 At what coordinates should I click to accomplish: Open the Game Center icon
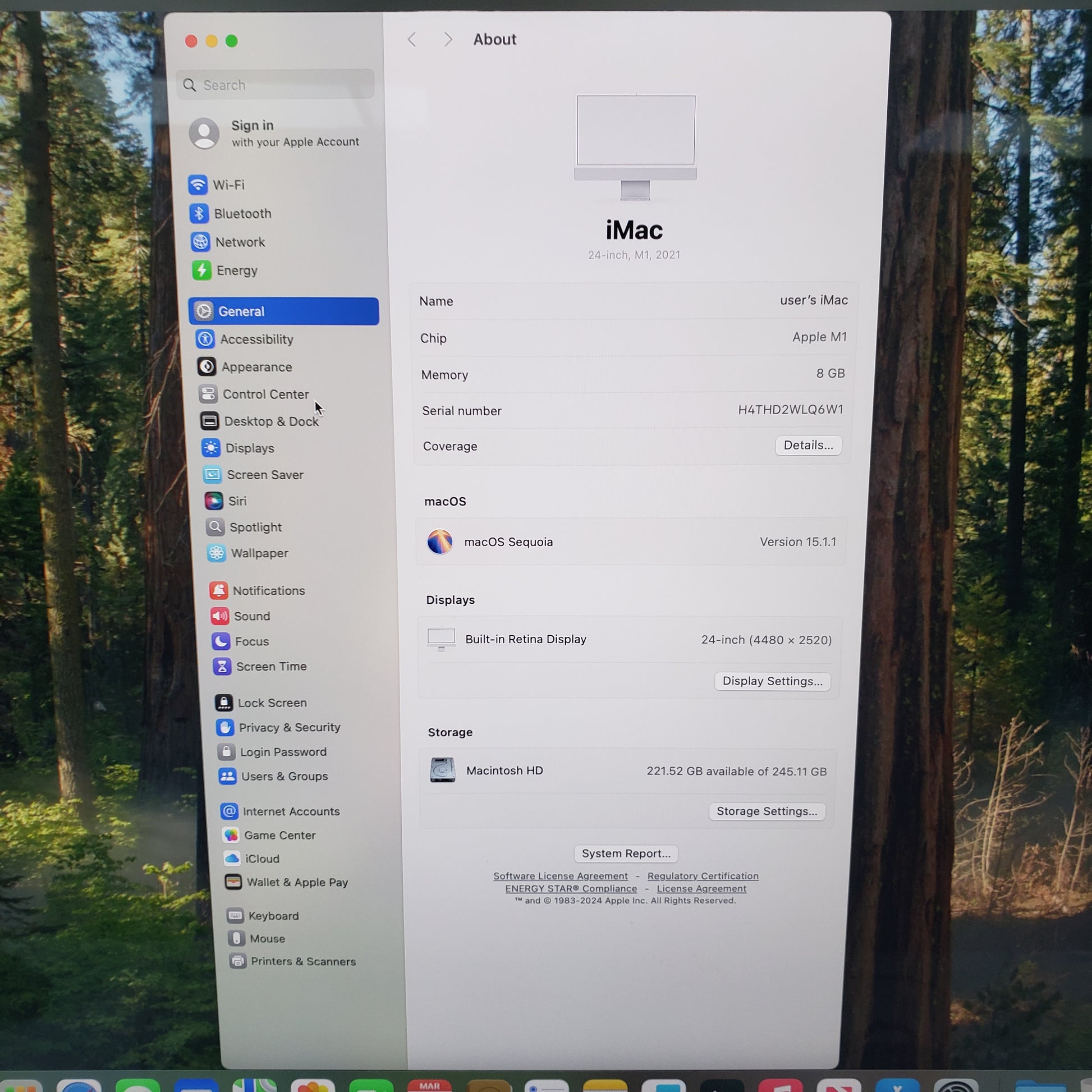tap(231, 836)
